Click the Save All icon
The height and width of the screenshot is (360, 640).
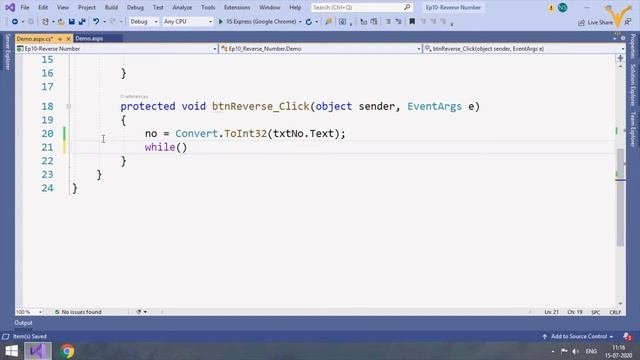pos(82,22)
